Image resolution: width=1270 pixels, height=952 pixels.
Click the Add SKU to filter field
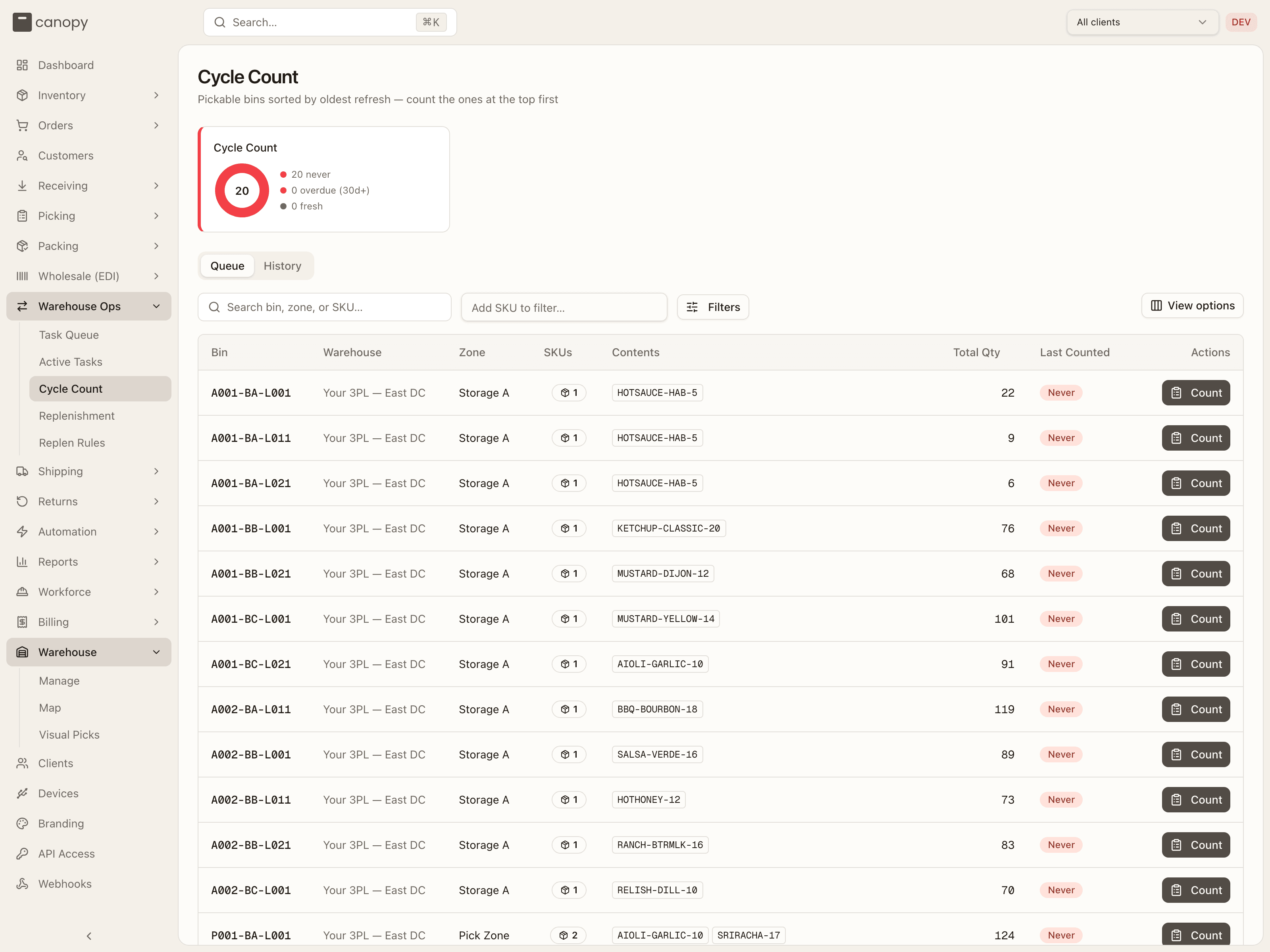coord(564,307)
